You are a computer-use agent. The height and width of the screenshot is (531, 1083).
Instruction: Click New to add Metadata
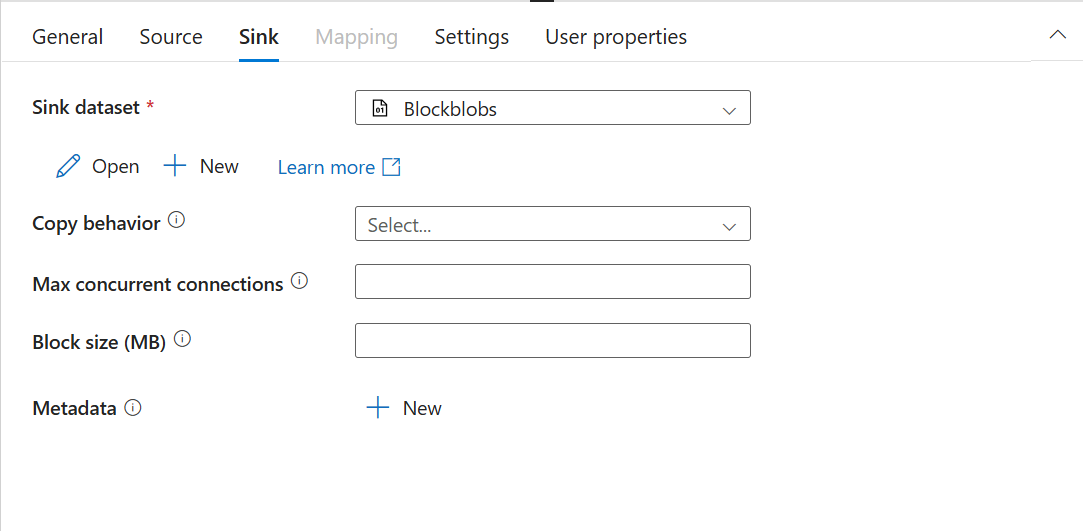coord(422,408)
